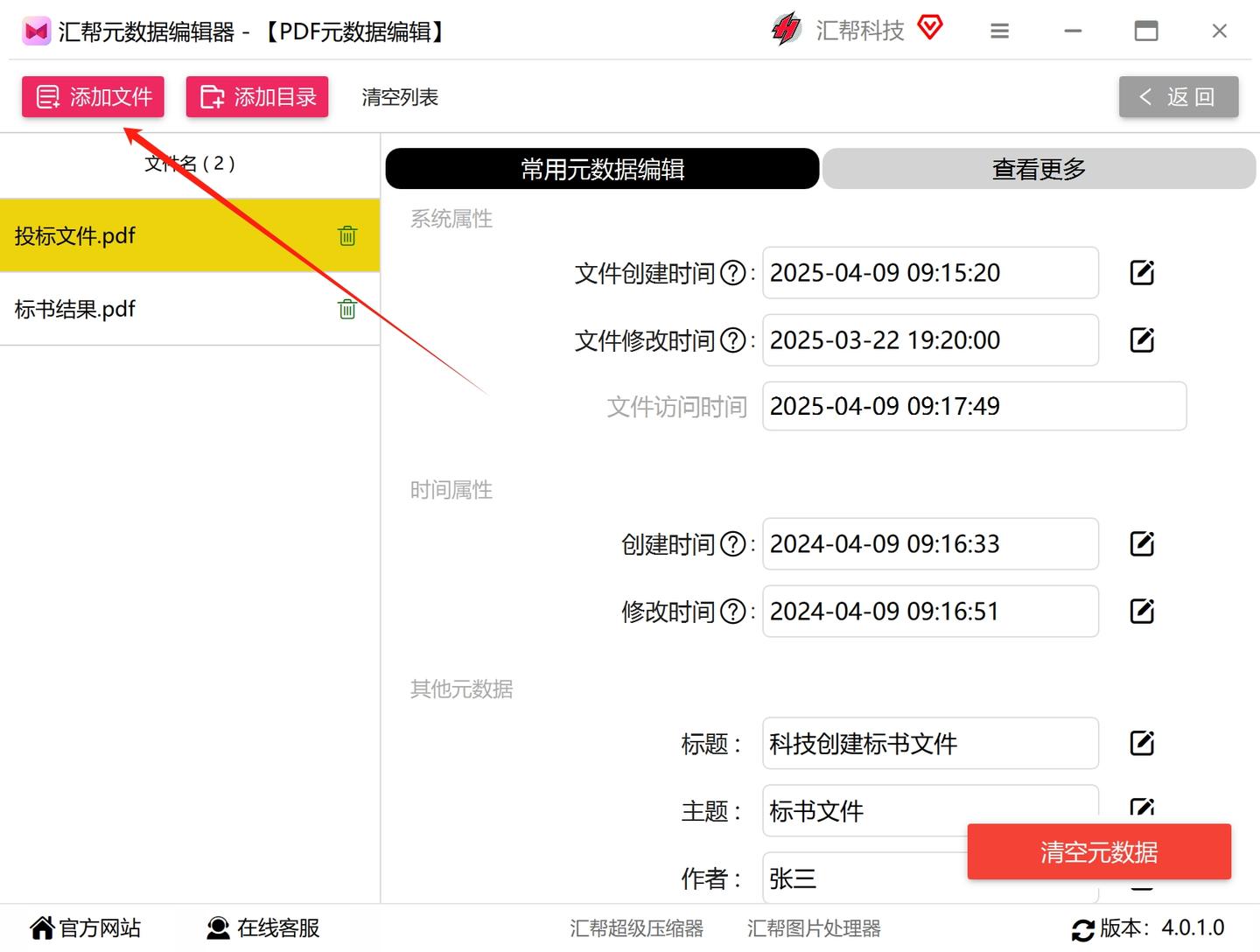Screen dimensions: 1260x952
Task: Open 汇帮超级压缩器 link
Action: [x=636, y=928]
